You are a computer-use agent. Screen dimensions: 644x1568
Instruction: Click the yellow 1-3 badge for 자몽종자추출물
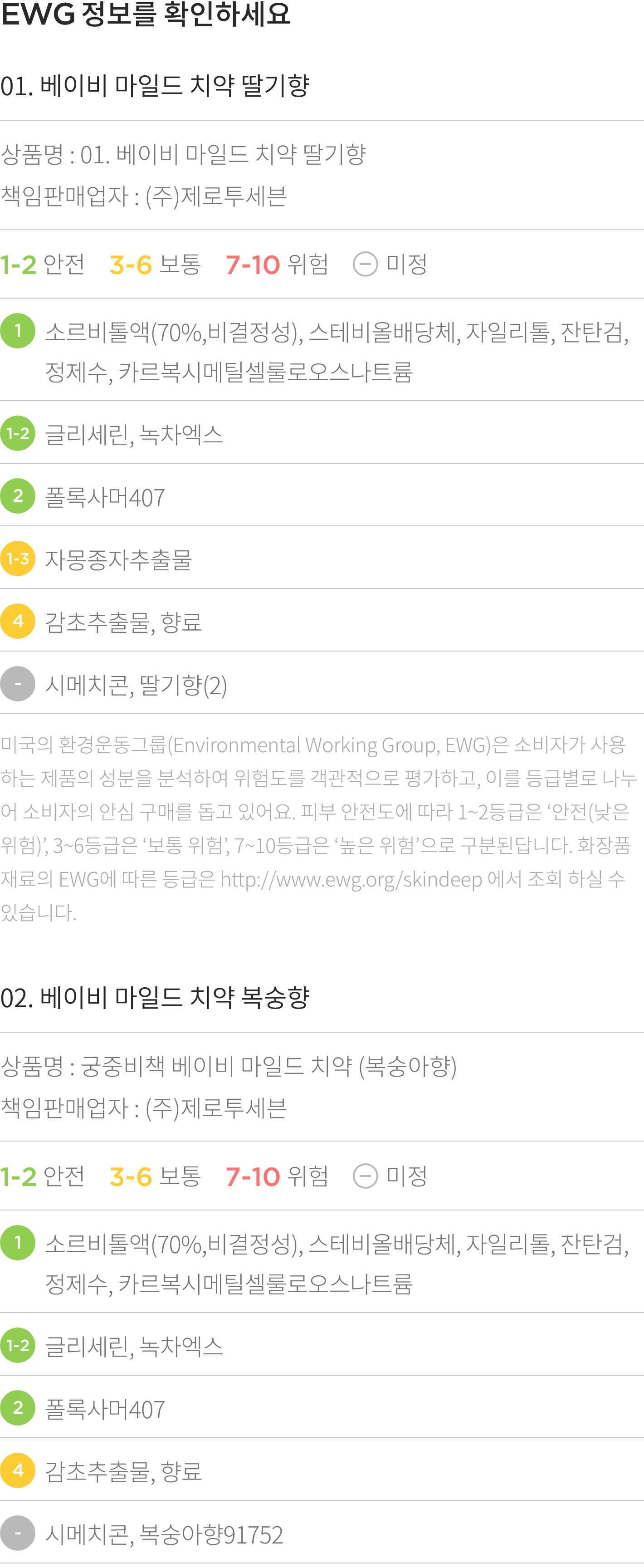tap(18, 559)
